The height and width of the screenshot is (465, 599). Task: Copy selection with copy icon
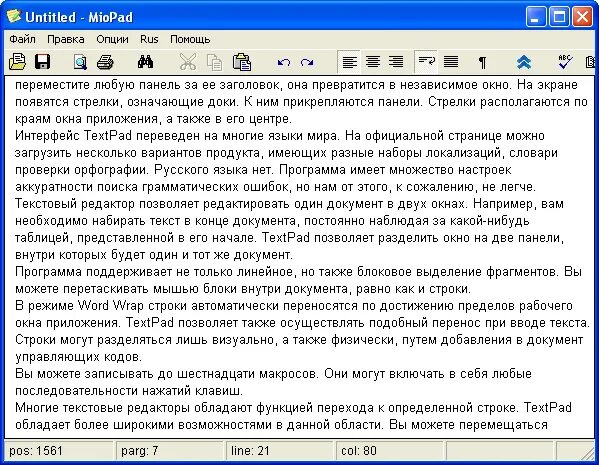tap(214, 62)
